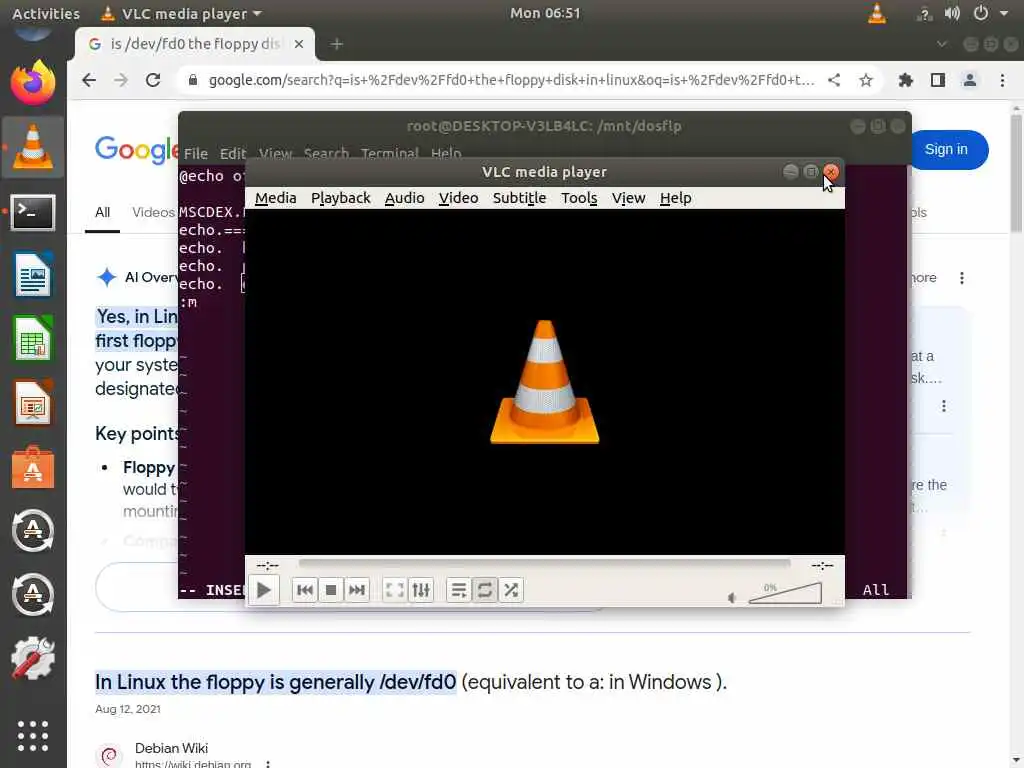Open the power system menu
The image size is (1024, 768).
tap(981, 13)
